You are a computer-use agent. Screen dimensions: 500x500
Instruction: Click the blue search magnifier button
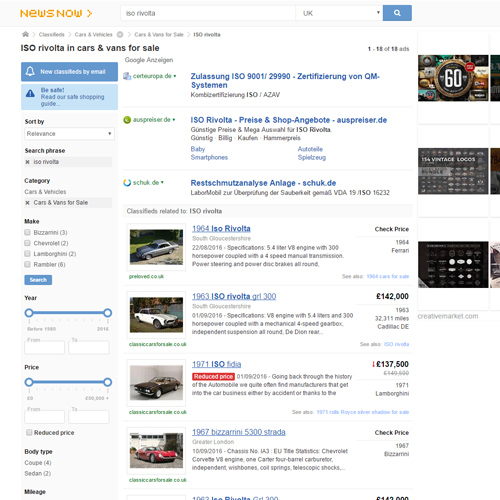[397, 13]
